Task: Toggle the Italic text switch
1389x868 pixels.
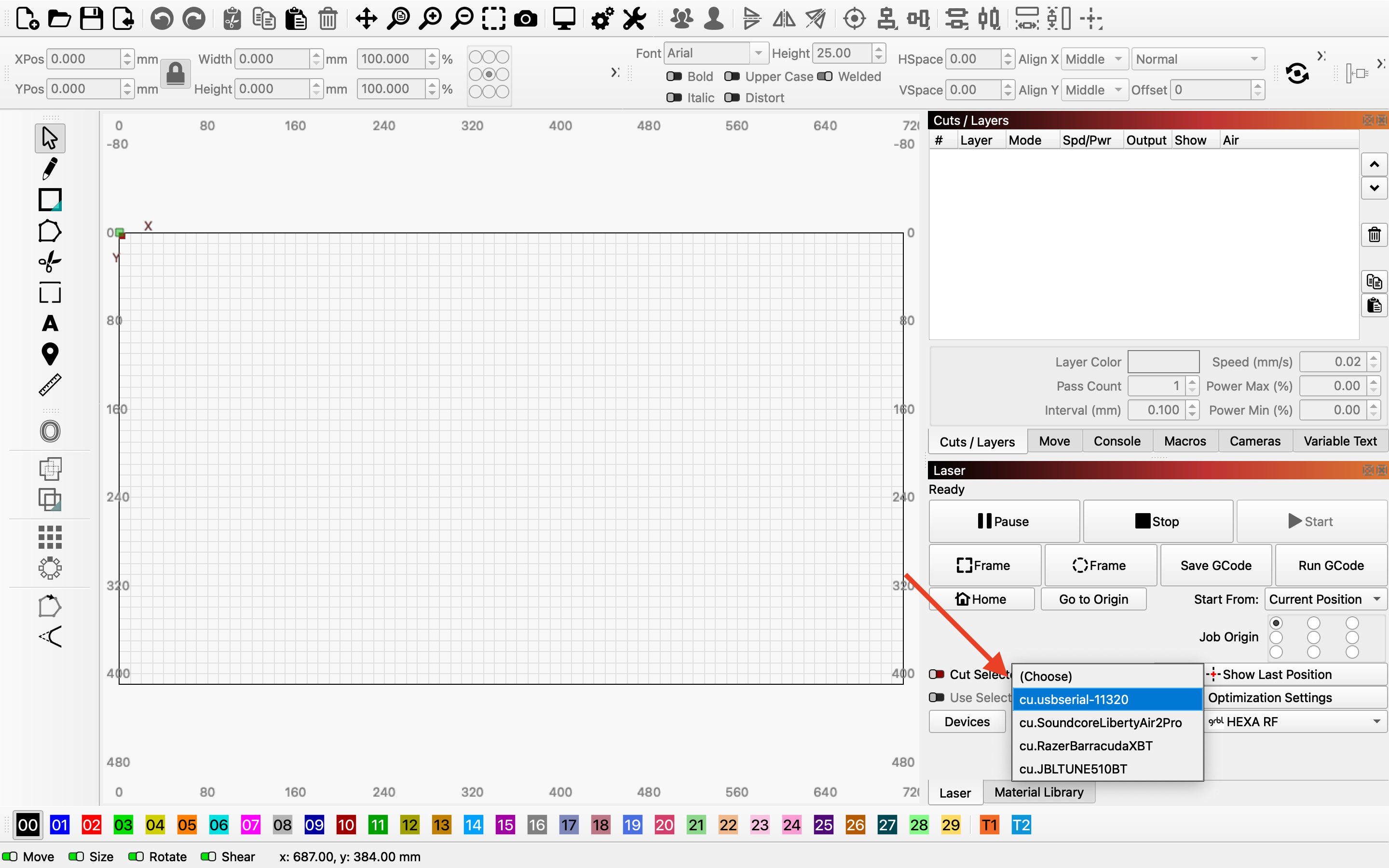Action: pyautogui.click(x=674, y=97)
